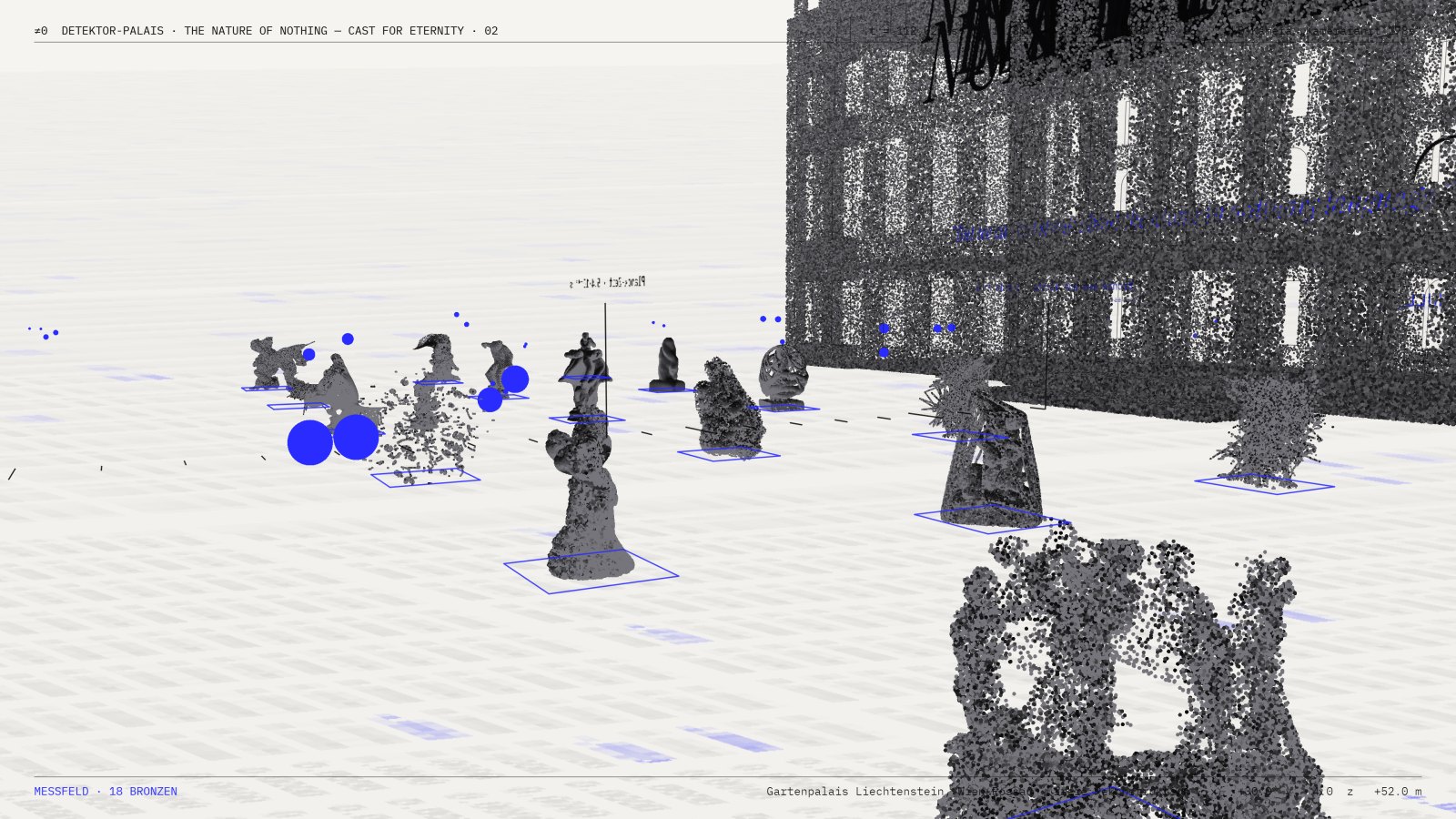Image resolution: width=1456 pixels, height=819 pixels.
Task: Select the scattered fragment bronze near blue spheres
Action: [428, 426]
